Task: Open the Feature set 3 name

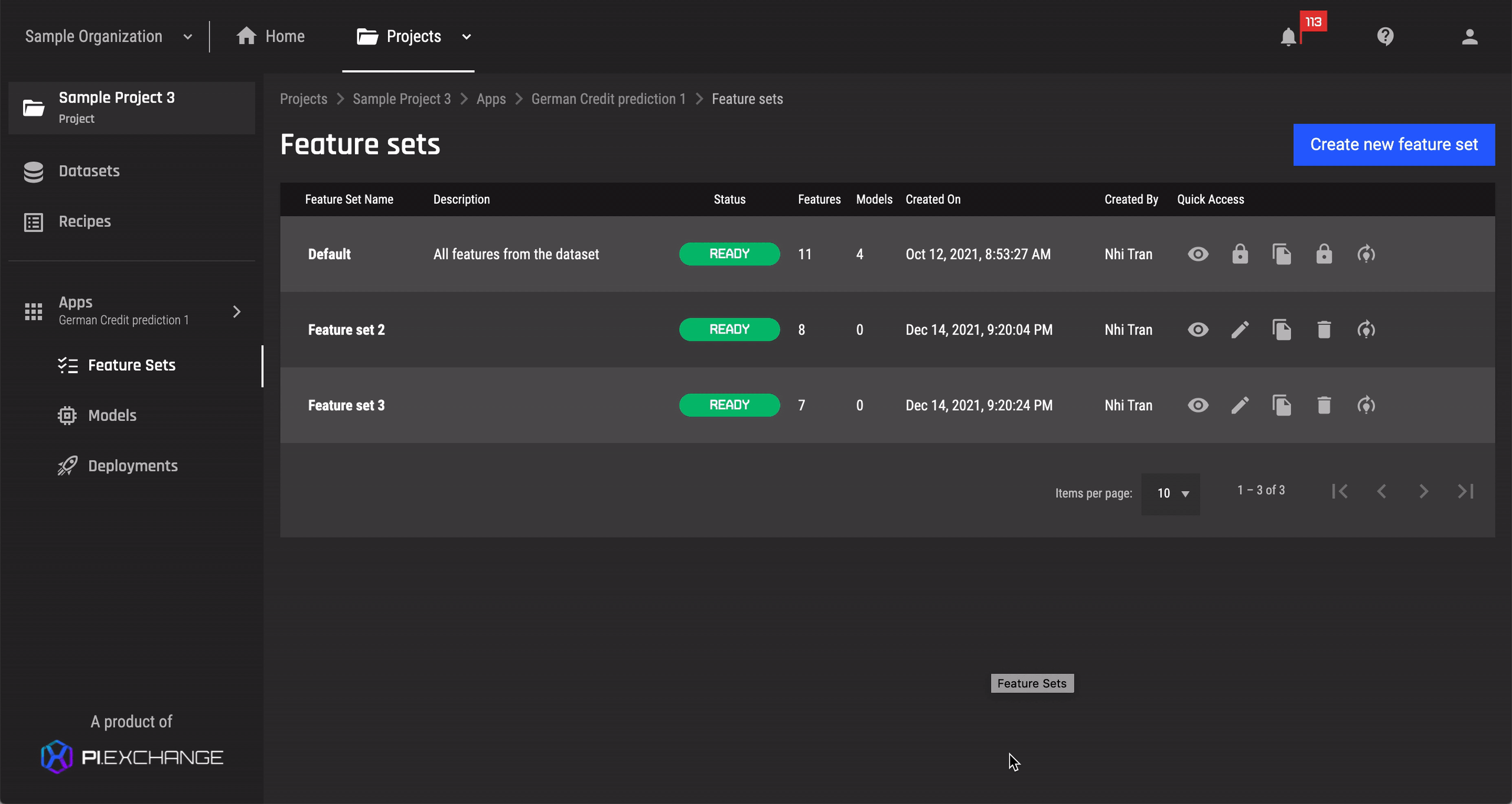Action: [x=346, y=406]
